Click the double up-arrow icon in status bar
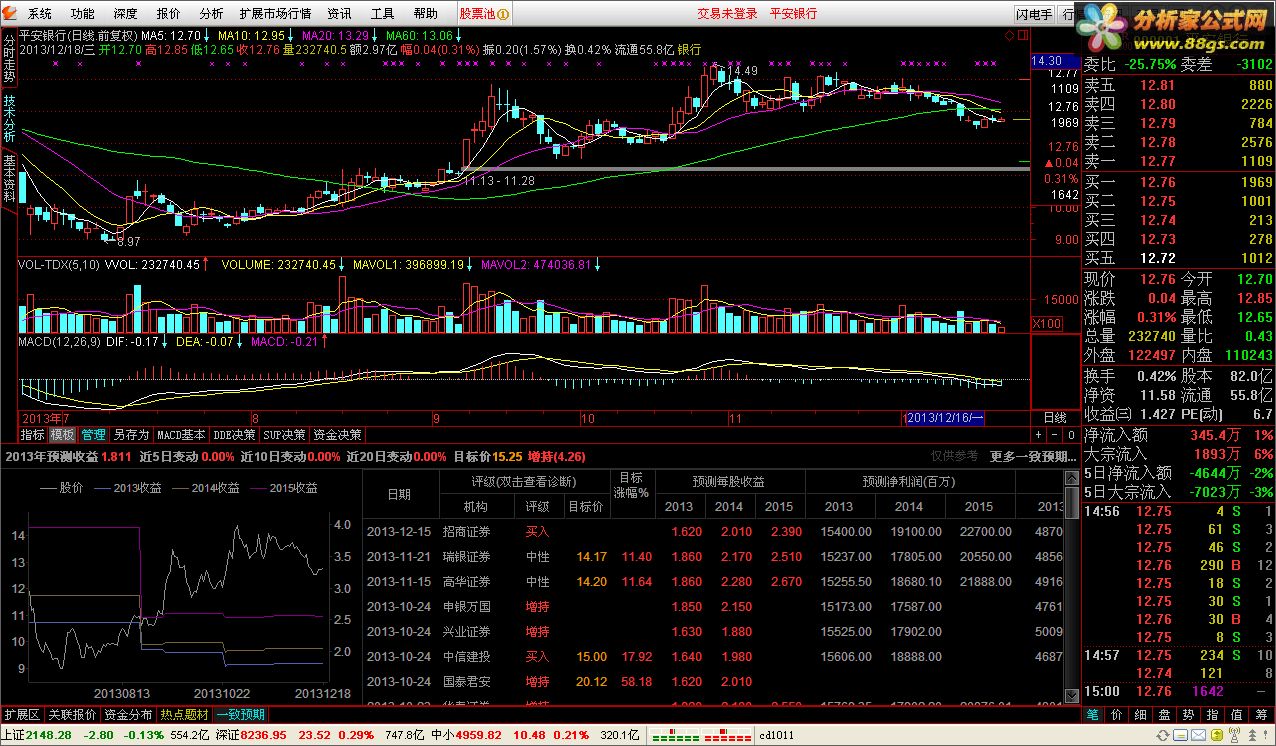 [x=1252, y=735]
